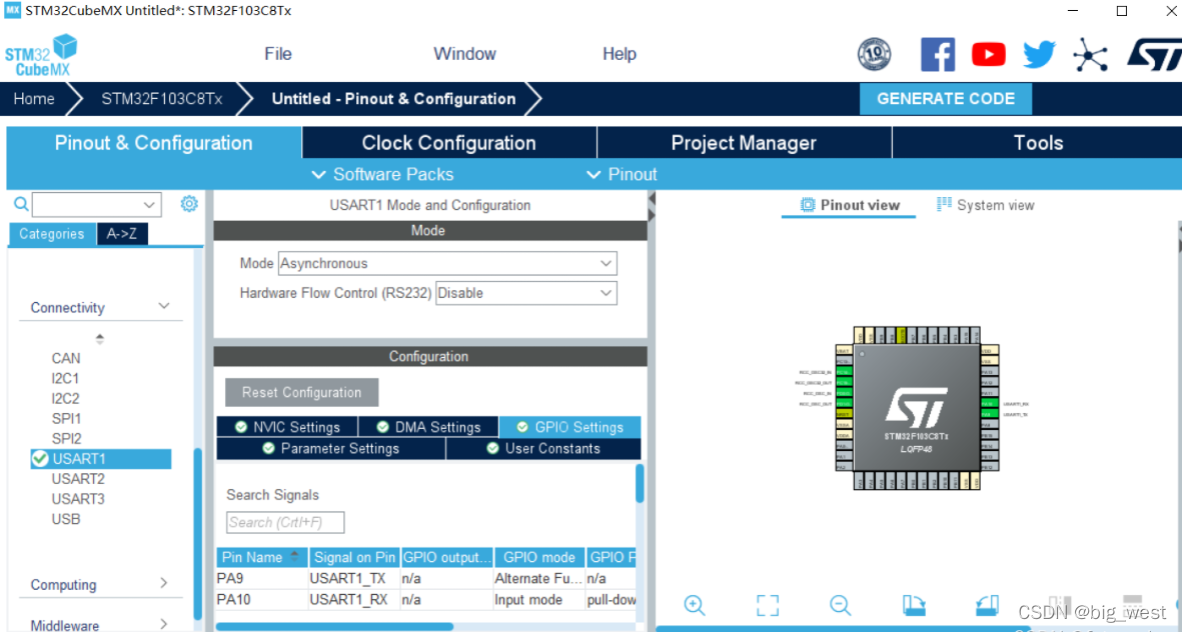Collapse the panel using the splitter arrow

pyautogui.click(x=652, y=199)
